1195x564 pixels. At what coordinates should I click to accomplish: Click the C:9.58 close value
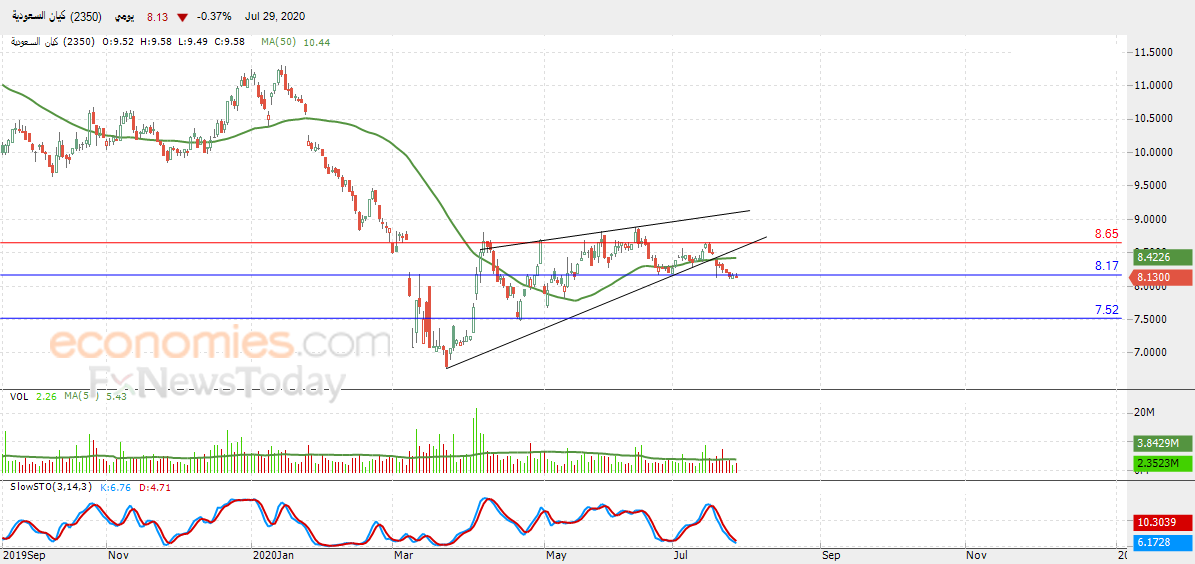[x=229, y=43]
